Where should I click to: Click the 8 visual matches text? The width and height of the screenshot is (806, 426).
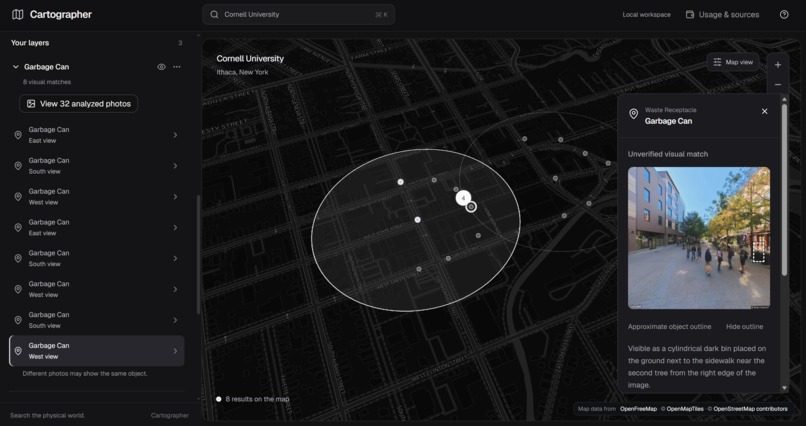click(47, 82)
